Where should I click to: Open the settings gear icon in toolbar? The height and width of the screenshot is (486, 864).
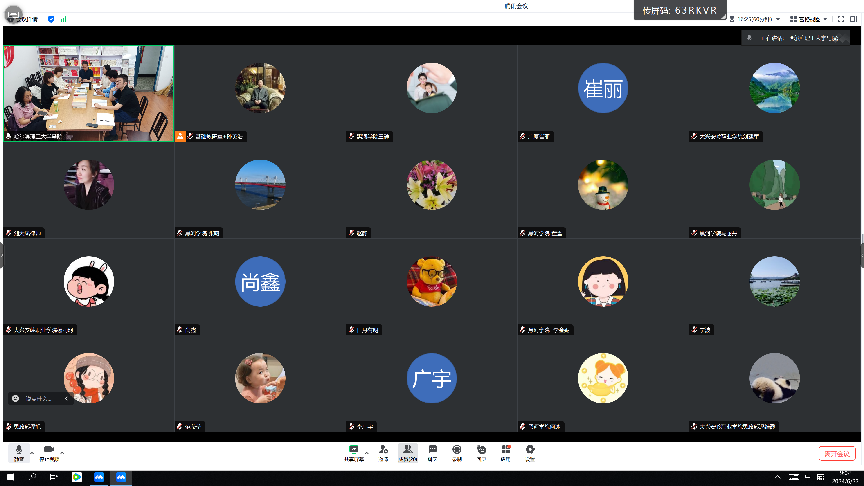tap(530, 451)
